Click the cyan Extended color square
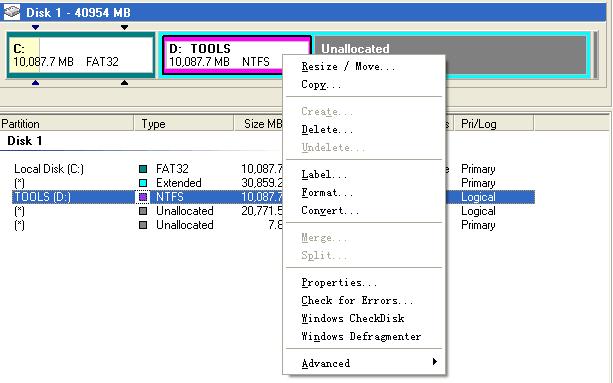Viewport: 613px width, 383px height. click(143, 183)
